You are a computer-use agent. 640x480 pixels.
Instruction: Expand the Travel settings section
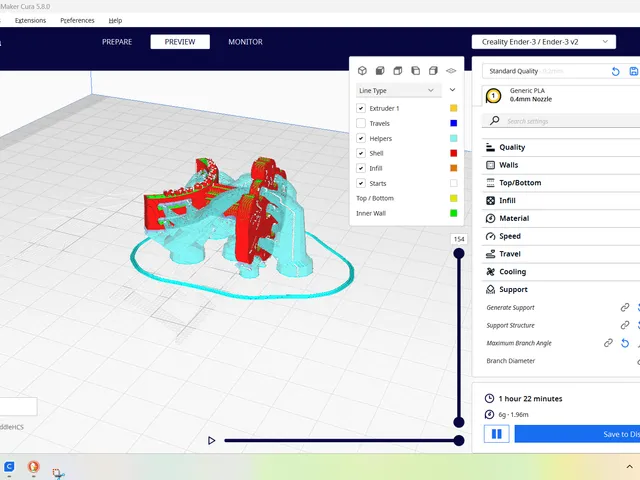[561, 254]
